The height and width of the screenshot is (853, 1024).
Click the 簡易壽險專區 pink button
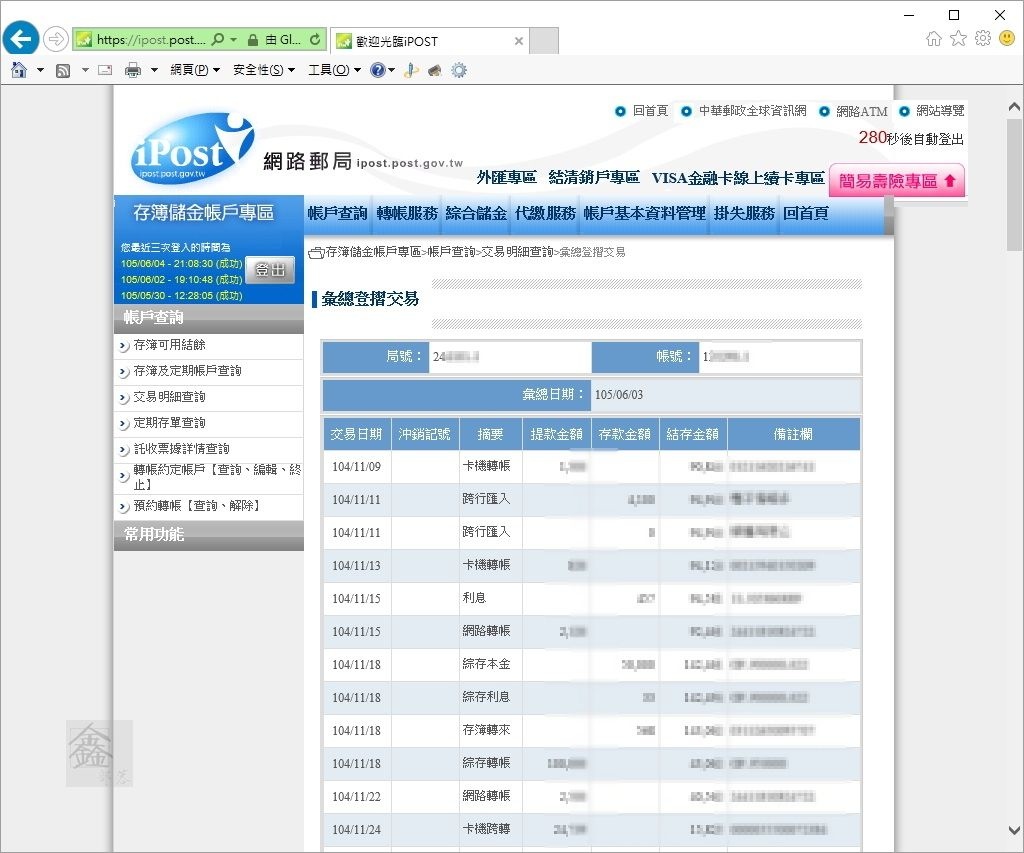pos(897,181)
